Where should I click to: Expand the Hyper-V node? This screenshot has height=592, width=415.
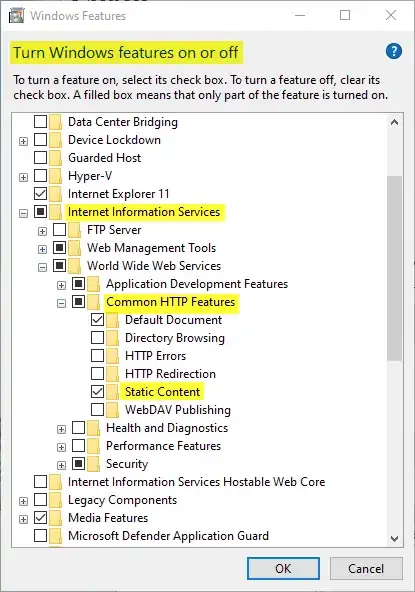click(23, 177)
